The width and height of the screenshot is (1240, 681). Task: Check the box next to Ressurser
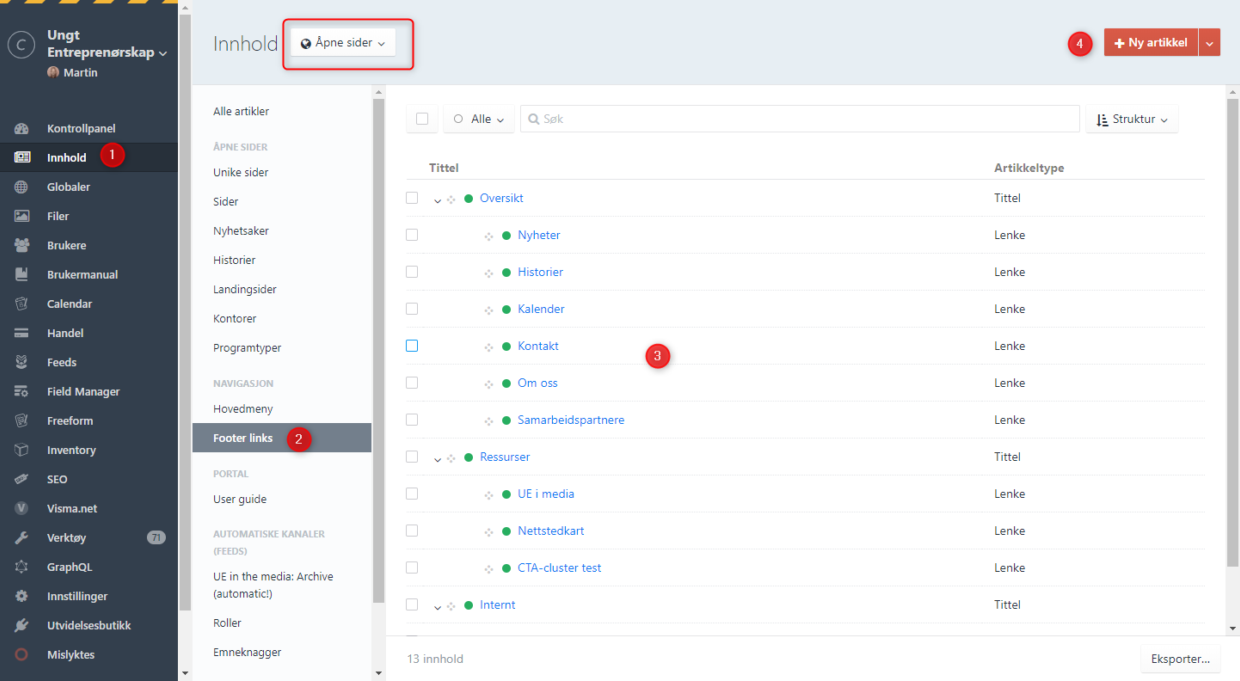click(412, 457)
